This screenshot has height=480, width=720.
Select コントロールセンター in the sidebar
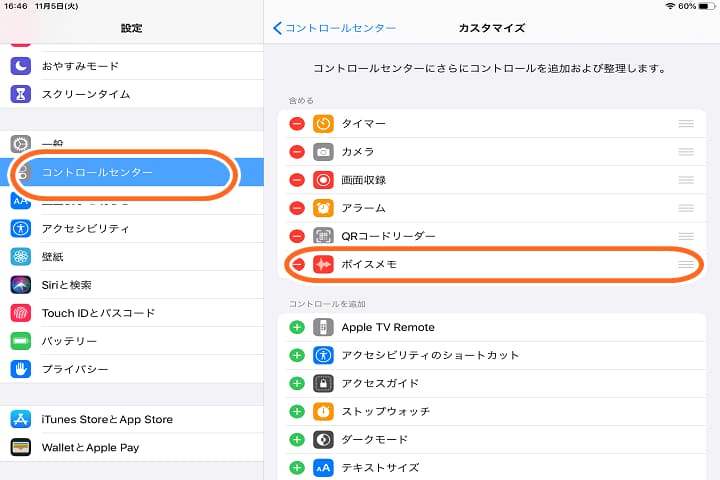(132, 172)
